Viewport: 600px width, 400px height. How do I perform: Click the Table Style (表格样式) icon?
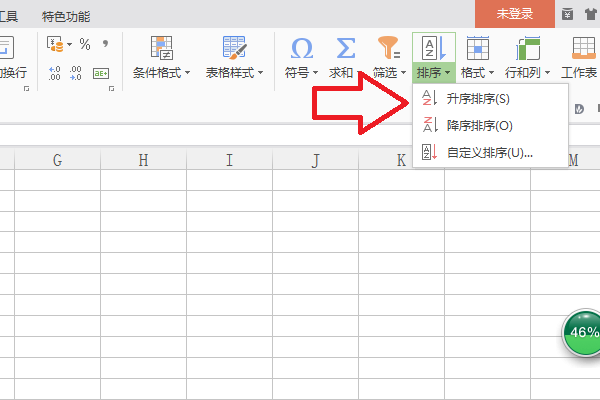pos(235,48)
